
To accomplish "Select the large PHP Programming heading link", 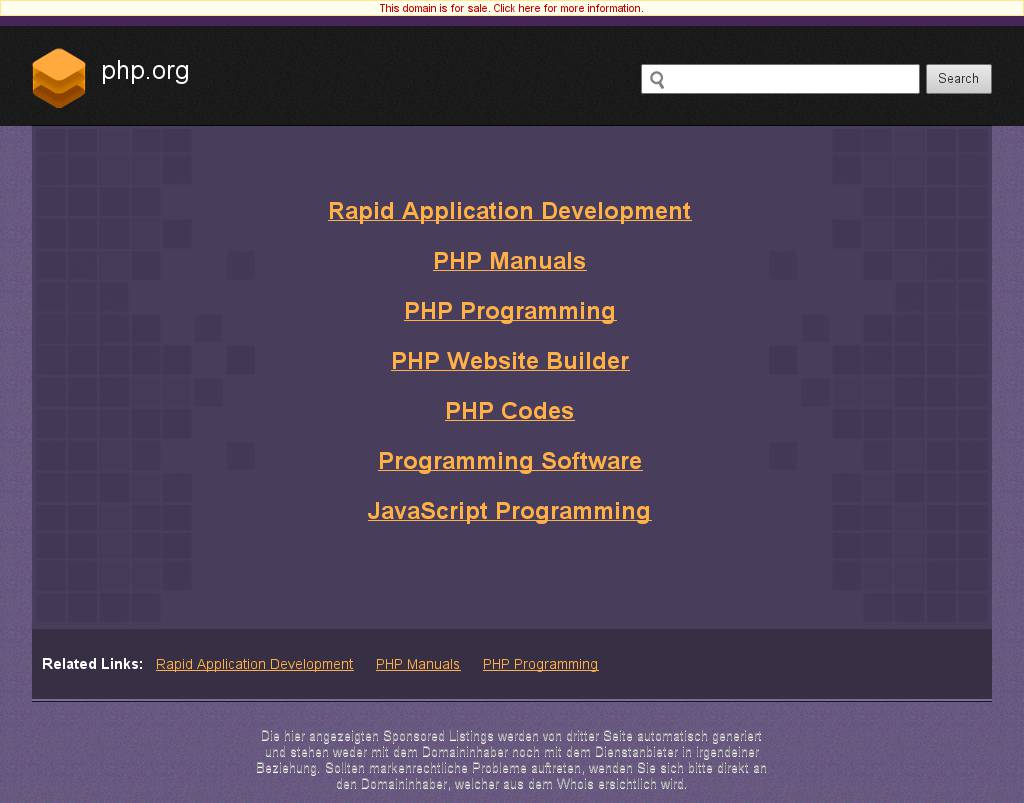I will [509, 311].
